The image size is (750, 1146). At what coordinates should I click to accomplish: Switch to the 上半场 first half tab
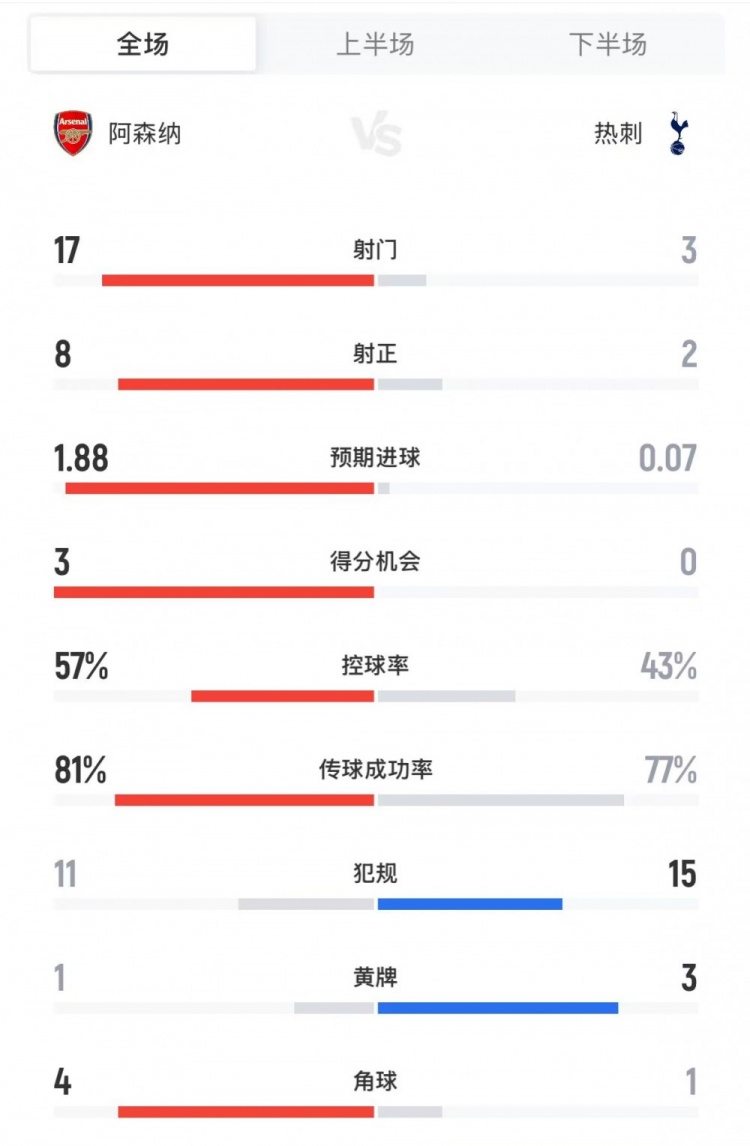pyautogui.click(x=375, y=44)
